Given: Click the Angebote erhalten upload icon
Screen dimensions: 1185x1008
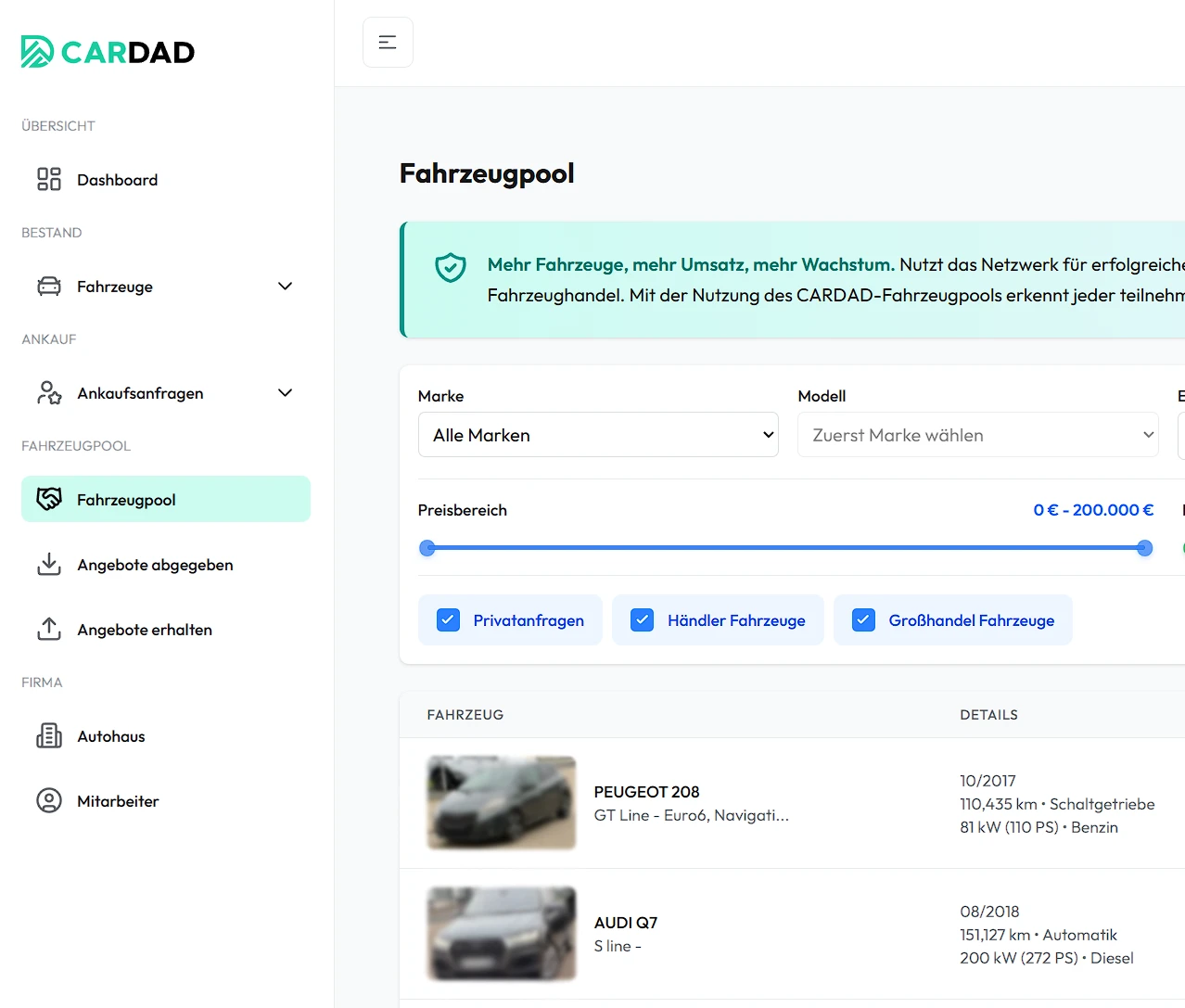Looking at the screenshot, I should (49, 630).
